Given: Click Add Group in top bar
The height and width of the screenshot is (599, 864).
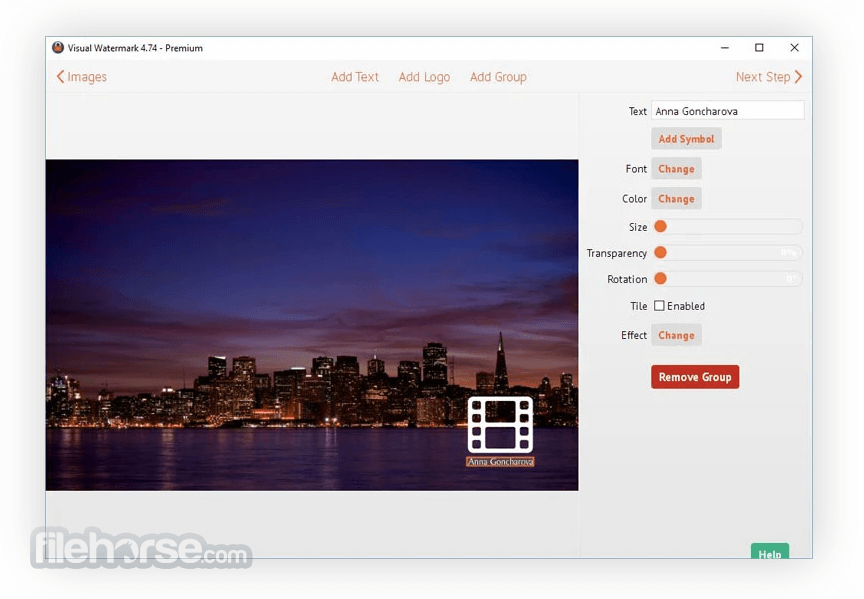Looking at the screenshot, I should 498,77.
